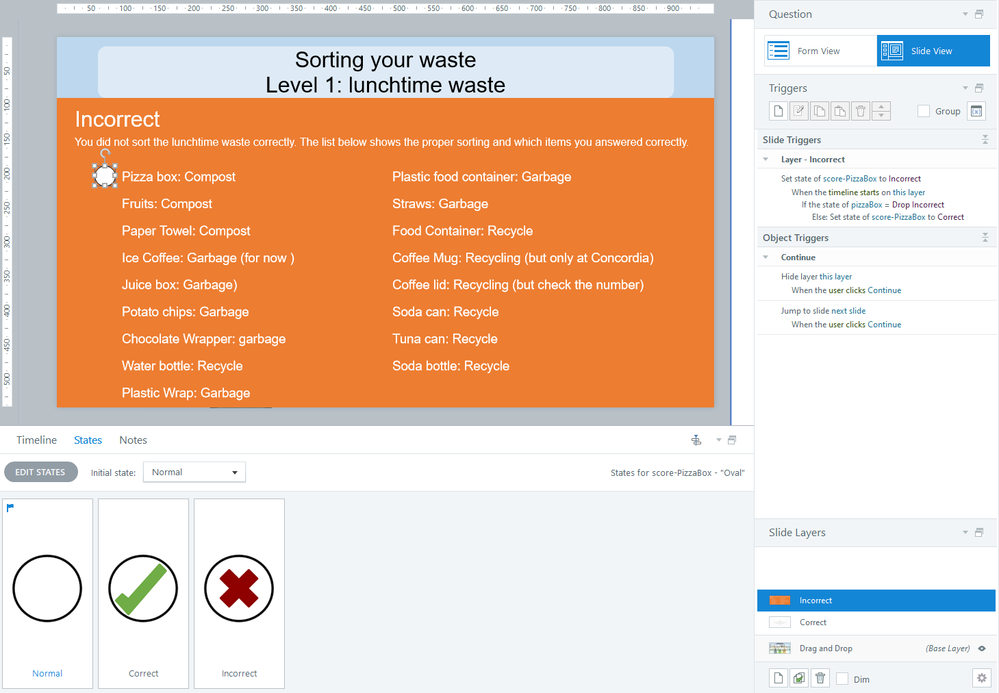Switch to Slide View
Screen dimensions: 999x693
(933, 51)
